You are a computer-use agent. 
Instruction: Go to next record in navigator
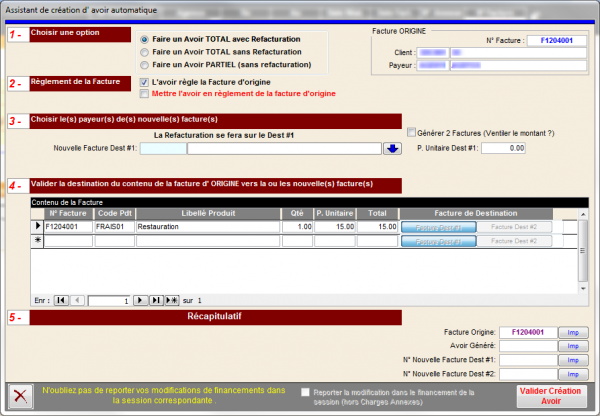tap(141, 300)
